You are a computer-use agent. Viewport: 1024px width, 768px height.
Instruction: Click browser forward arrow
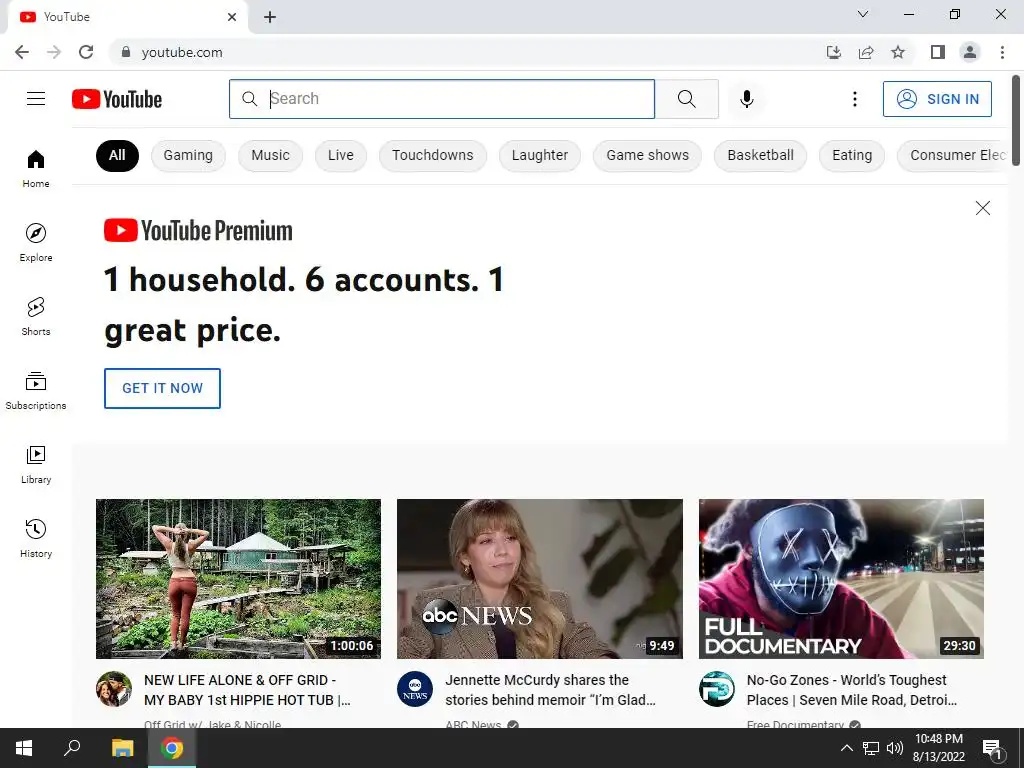54,52
